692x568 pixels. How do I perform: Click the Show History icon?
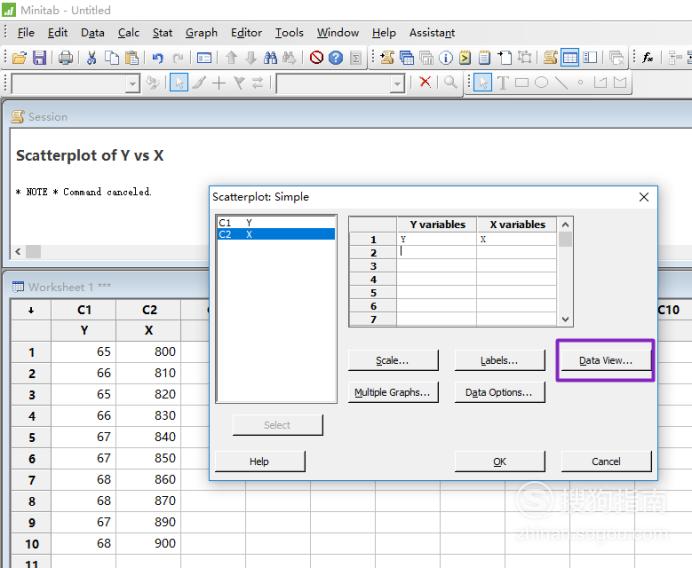(465, 58)
